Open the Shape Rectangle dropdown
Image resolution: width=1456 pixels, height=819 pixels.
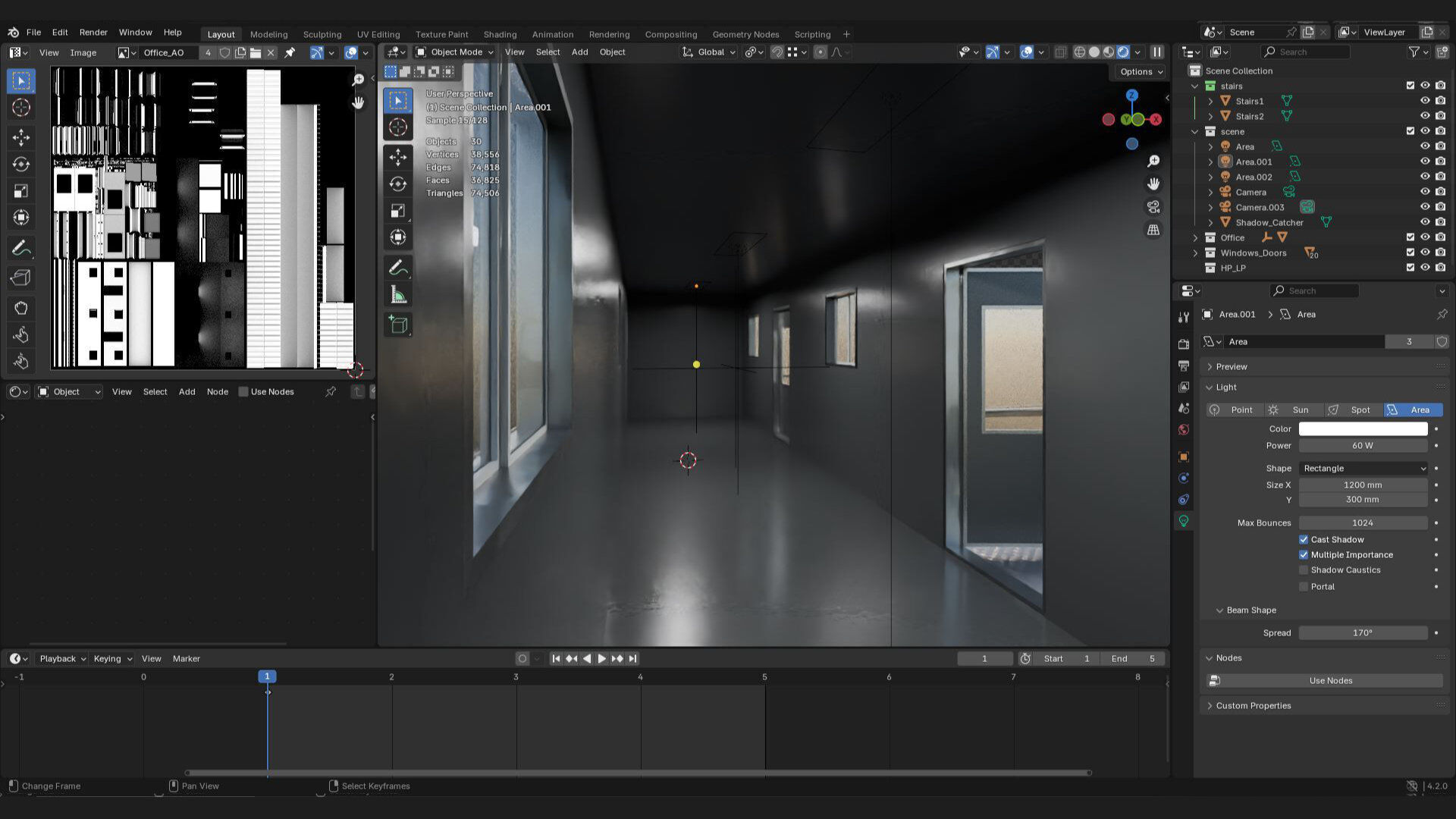[1363, 469]
